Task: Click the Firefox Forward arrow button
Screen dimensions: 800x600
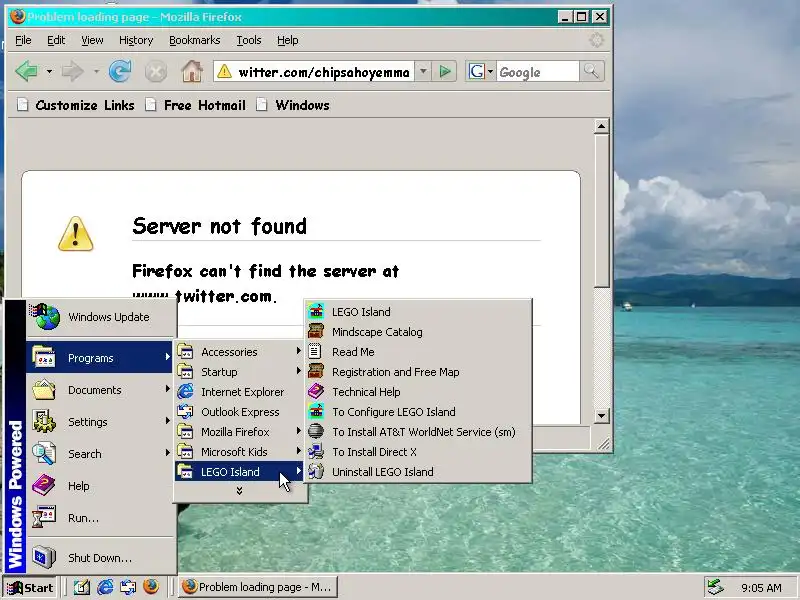Action: 72,71
